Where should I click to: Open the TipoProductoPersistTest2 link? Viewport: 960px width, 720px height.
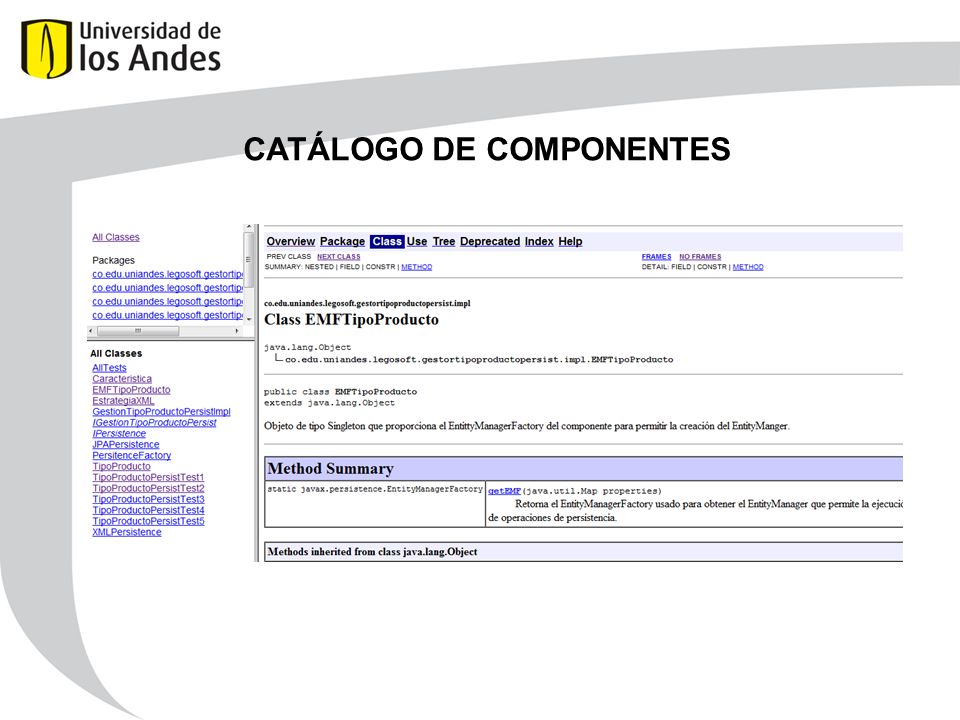[x=148, y=489]
